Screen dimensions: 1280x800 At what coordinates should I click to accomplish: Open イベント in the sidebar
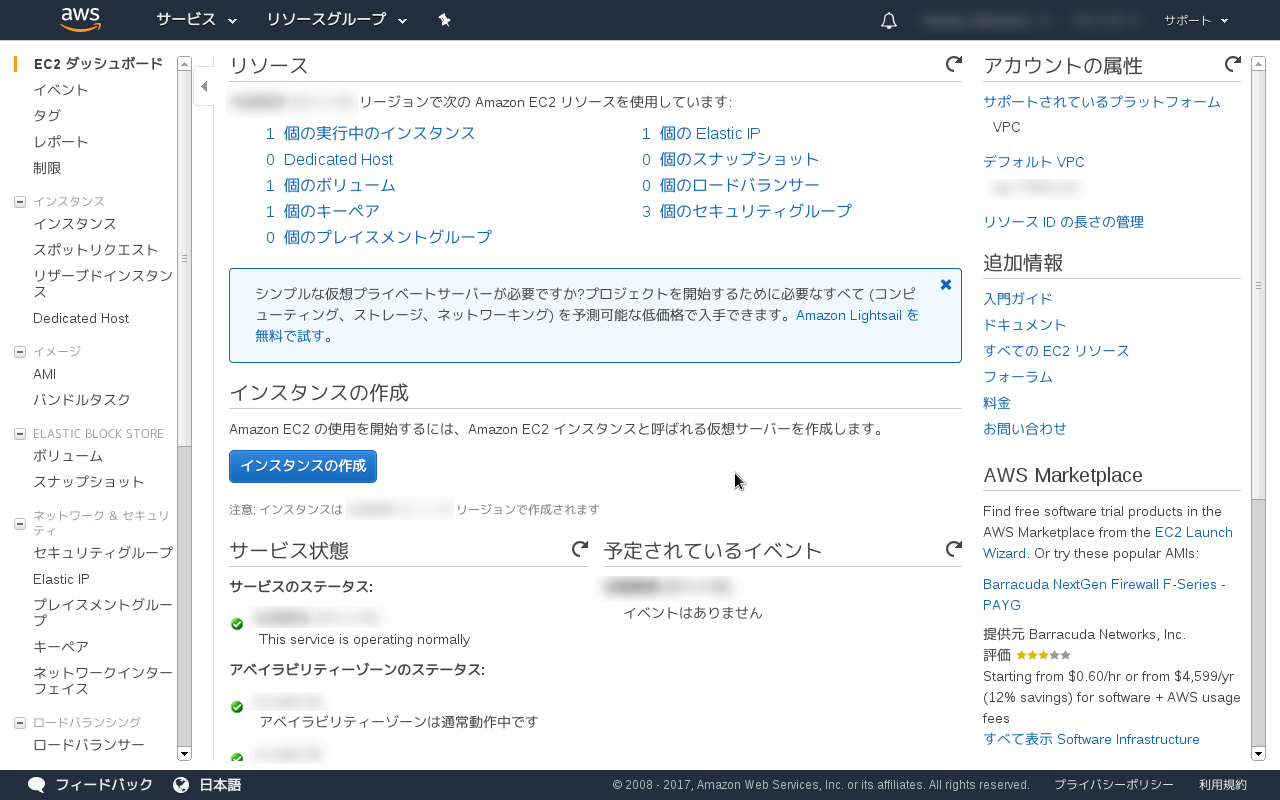[x=61, y=90]
